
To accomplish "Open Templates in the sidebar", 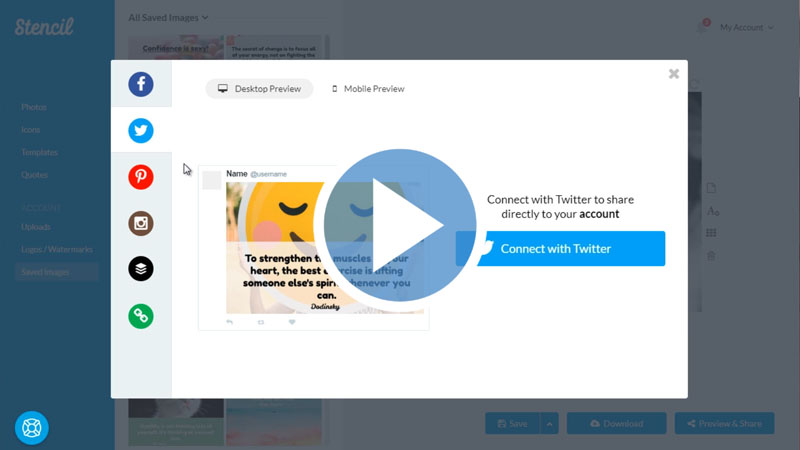I will point(40,152).
